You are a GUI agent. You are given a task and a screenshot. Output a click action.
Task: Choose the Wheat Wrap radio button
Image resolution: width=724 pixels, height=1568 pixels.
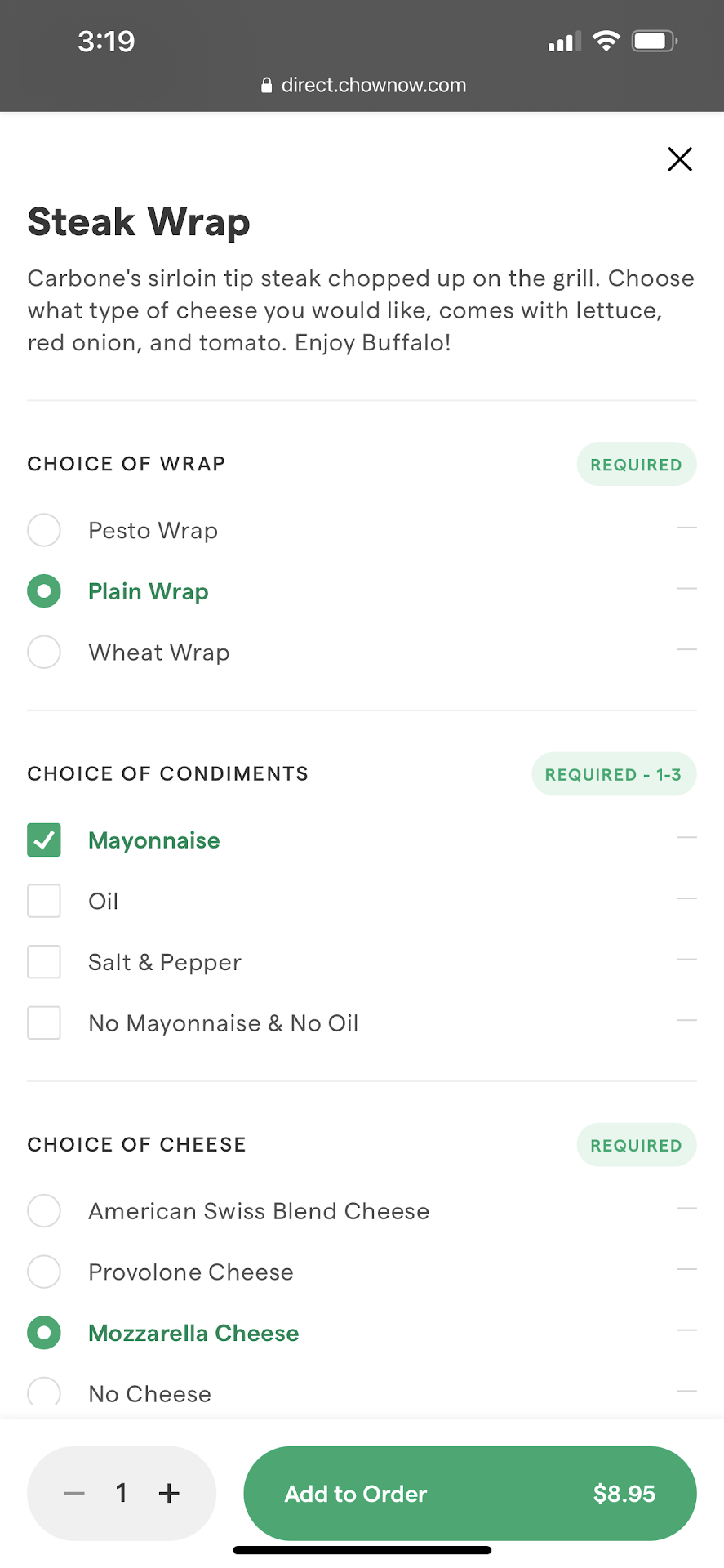pyautogui.click(x=44, y=653)
